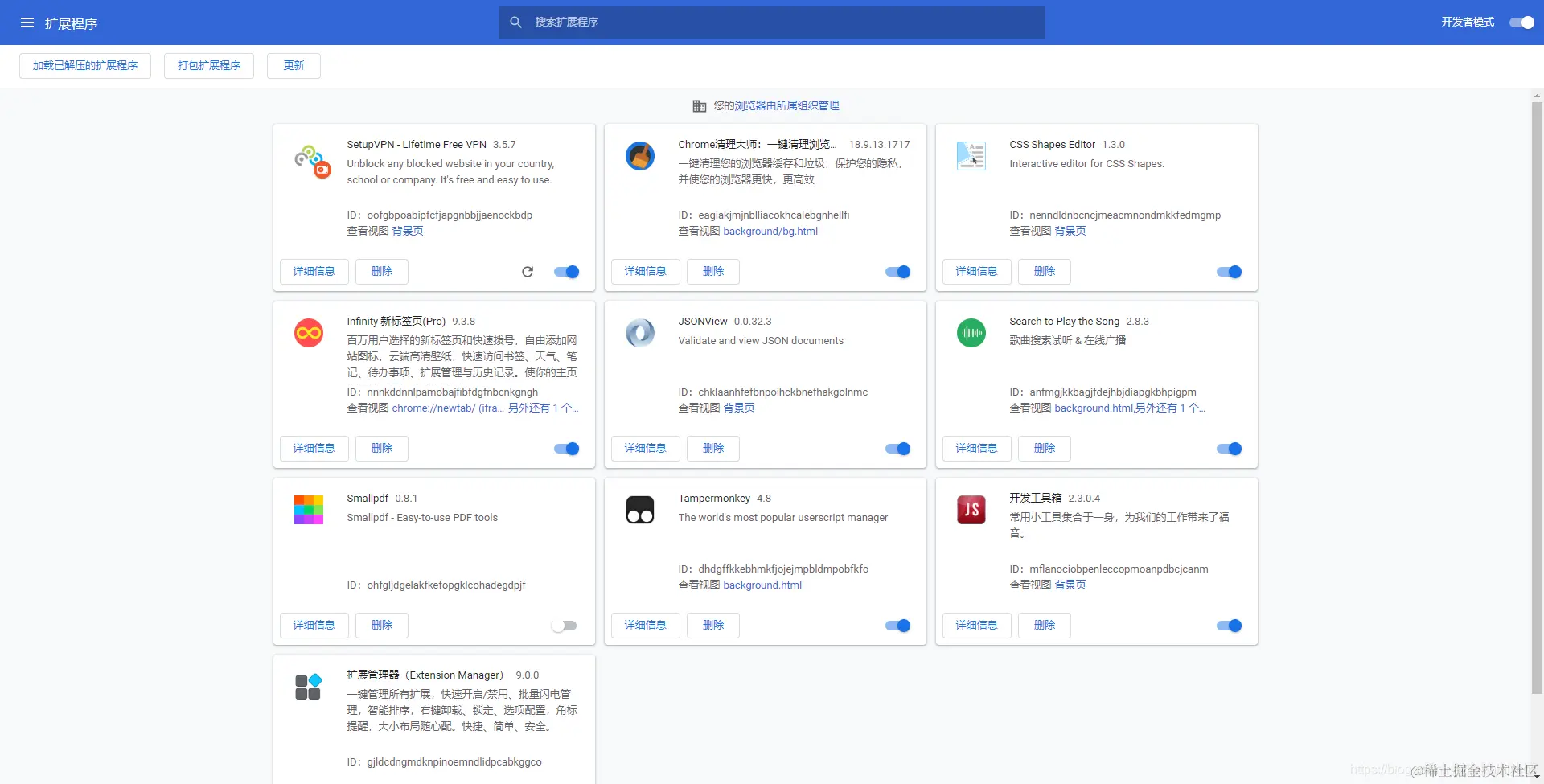Screen dimensions: 1544x784
Task: Click 浏览器由所属组织管理 link
Action: pos(787,106)
